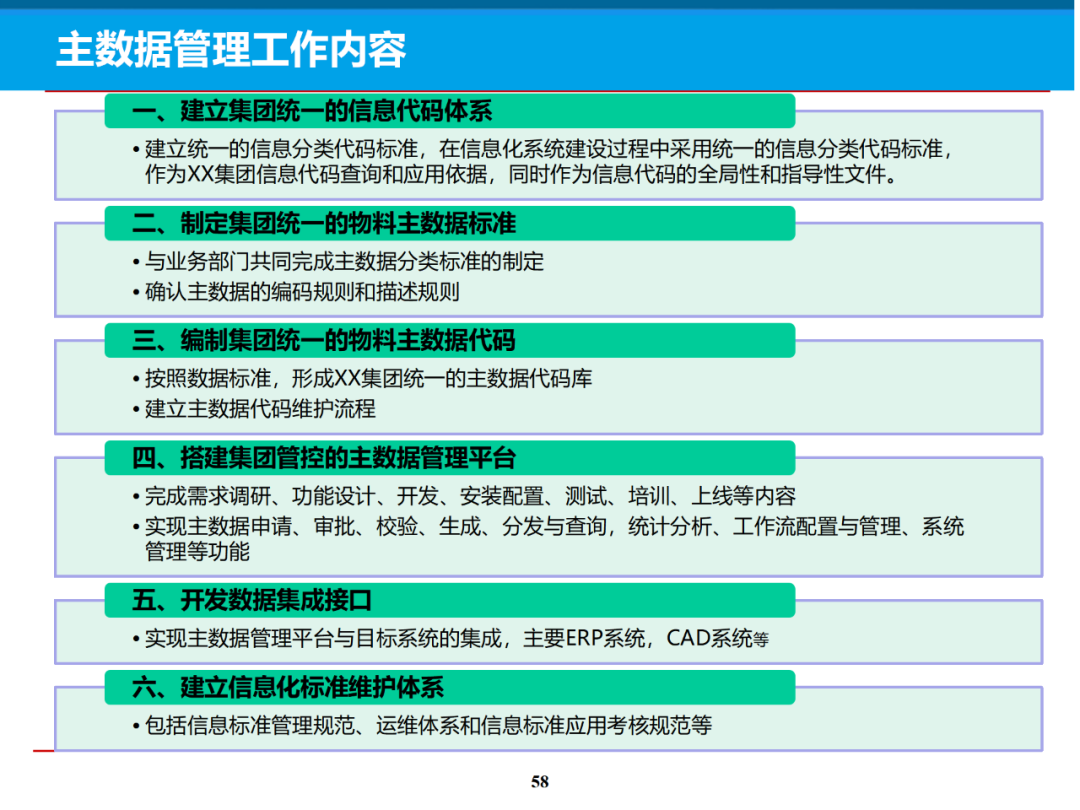1080x810 pixels.
Task: Click the wrapped line 管理等功能
Action: tap(197, 552)
